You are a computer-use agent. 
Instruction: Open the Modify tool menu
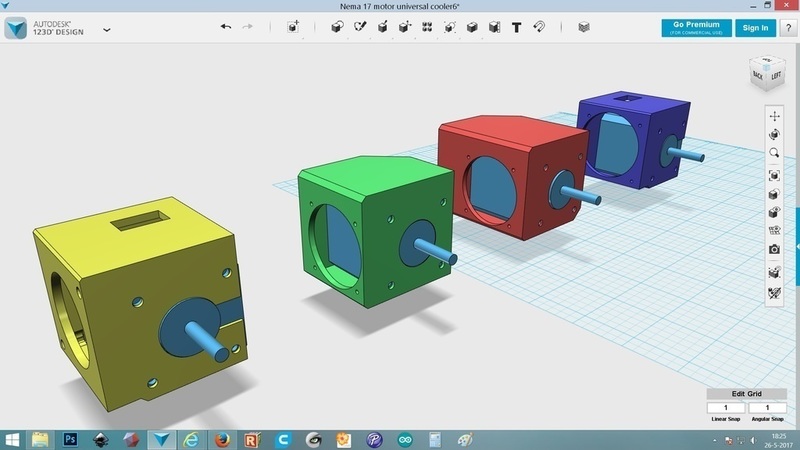pos(405,27)
